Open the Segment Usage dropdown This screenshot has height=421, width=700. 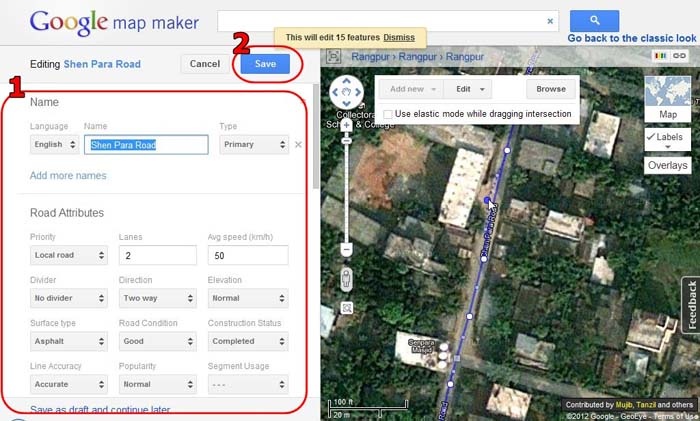pos(248,384)
